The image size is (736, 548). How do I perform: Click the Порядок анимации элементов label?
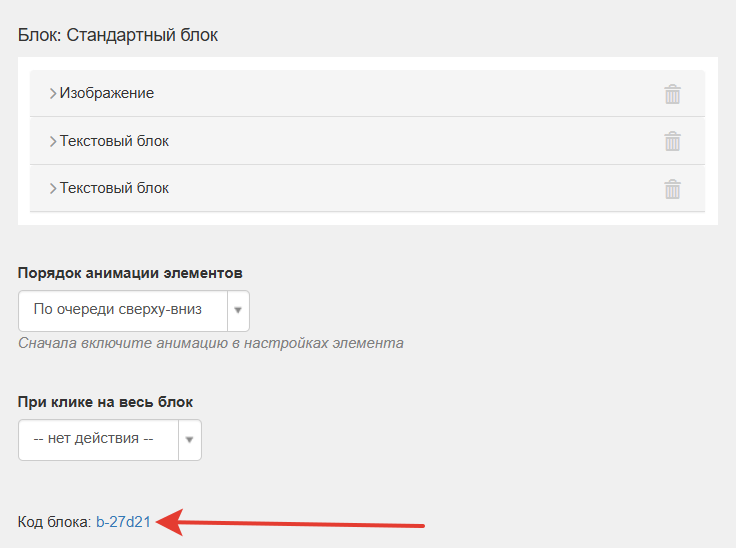(130, 273)
